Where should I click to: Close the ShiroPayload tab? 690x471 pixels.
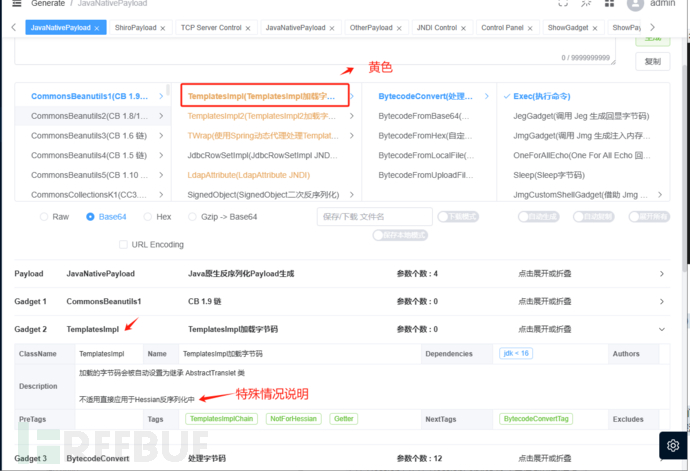click(x=163, y=28)
